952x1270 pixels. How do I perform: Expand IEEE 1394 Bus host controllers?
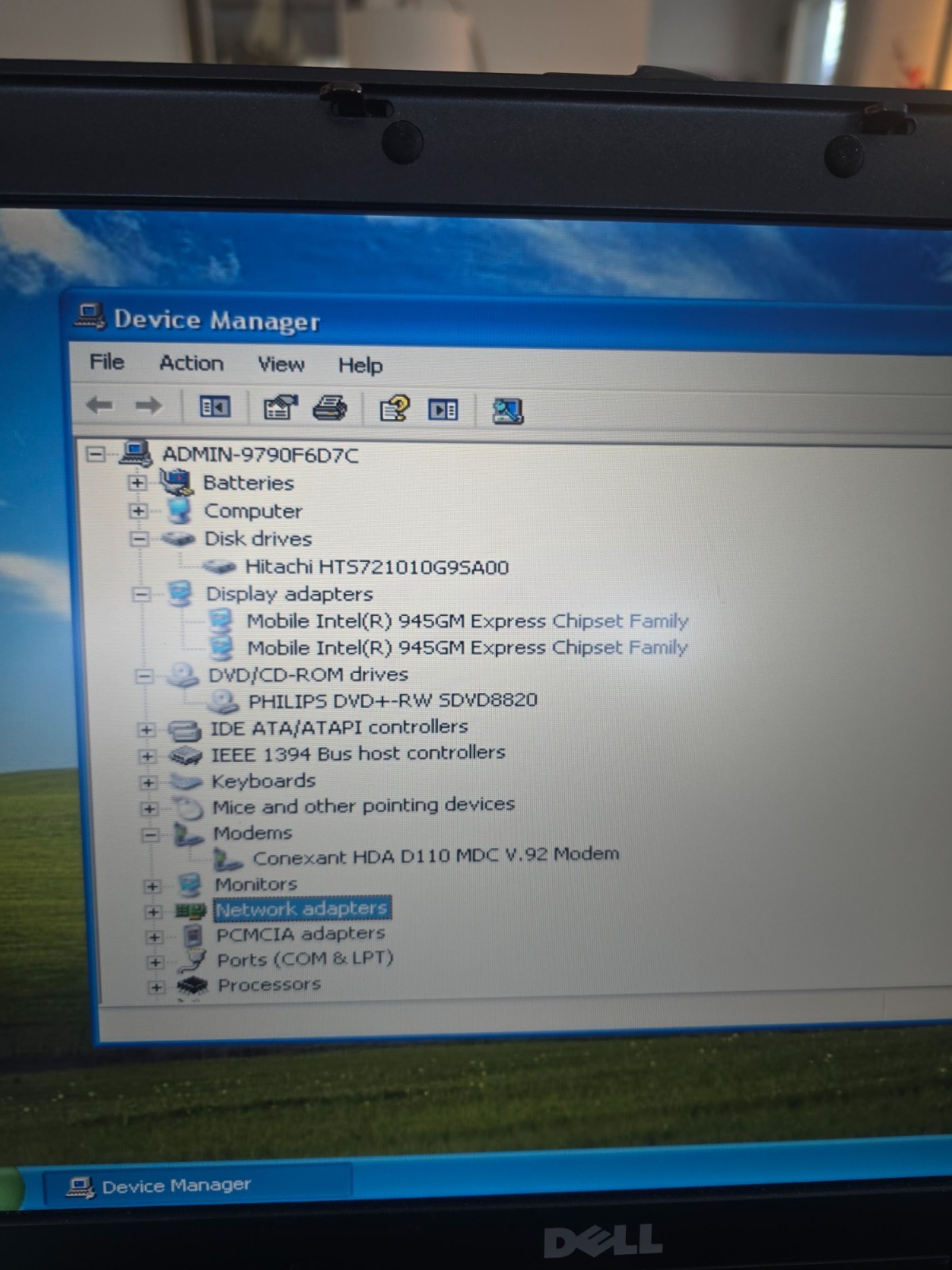click(147, 756)
